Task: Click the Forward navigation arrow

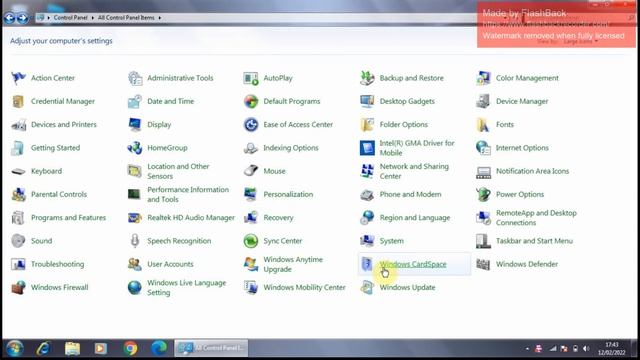Action: pos(22,18)
